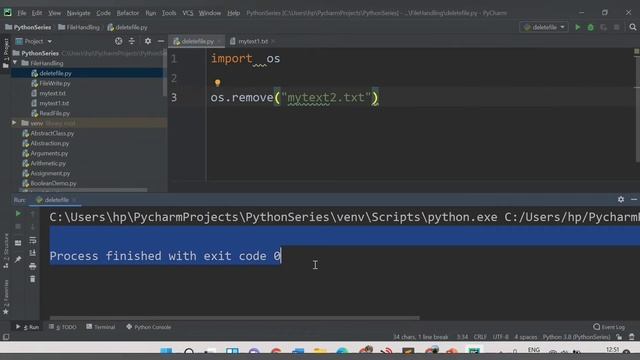Open TODO tool window tab

(63, 327)
